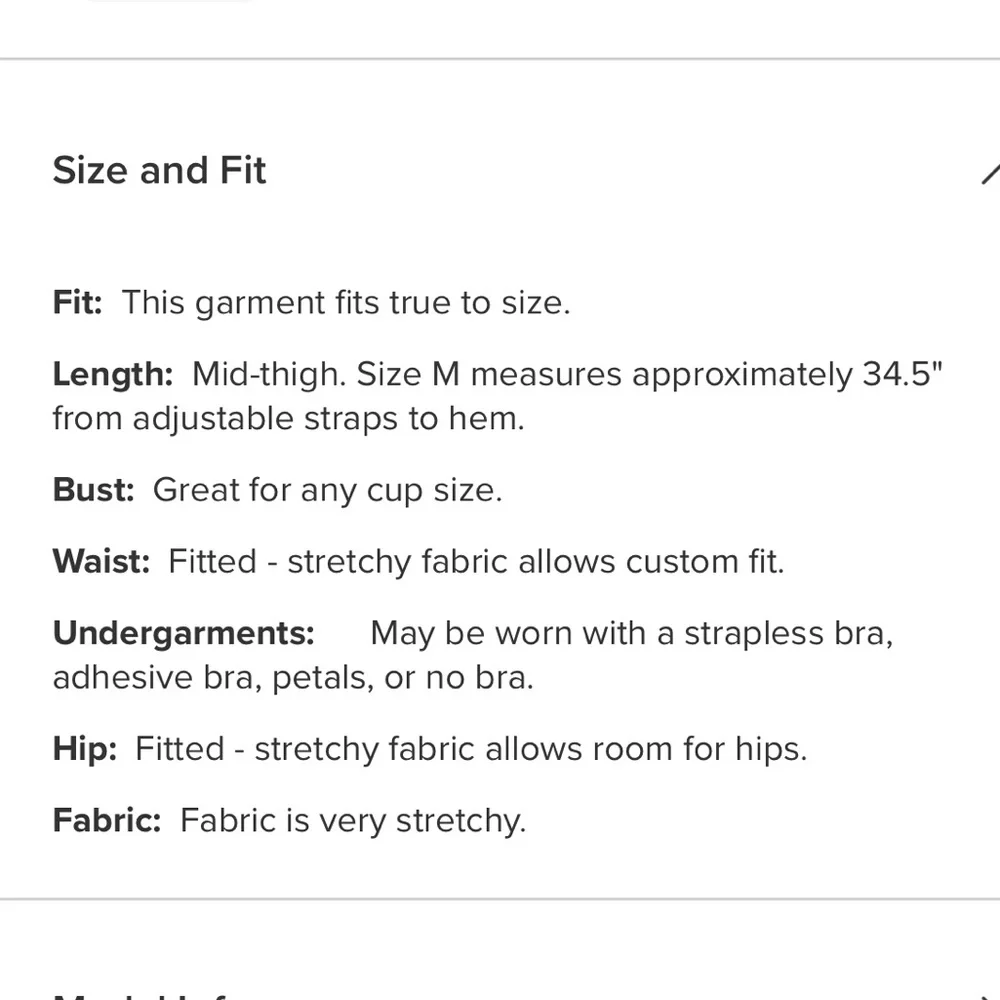This screenshot has height=1000, width=1000.
Task: Click the bold Fit: label
Action: [77, 303]
